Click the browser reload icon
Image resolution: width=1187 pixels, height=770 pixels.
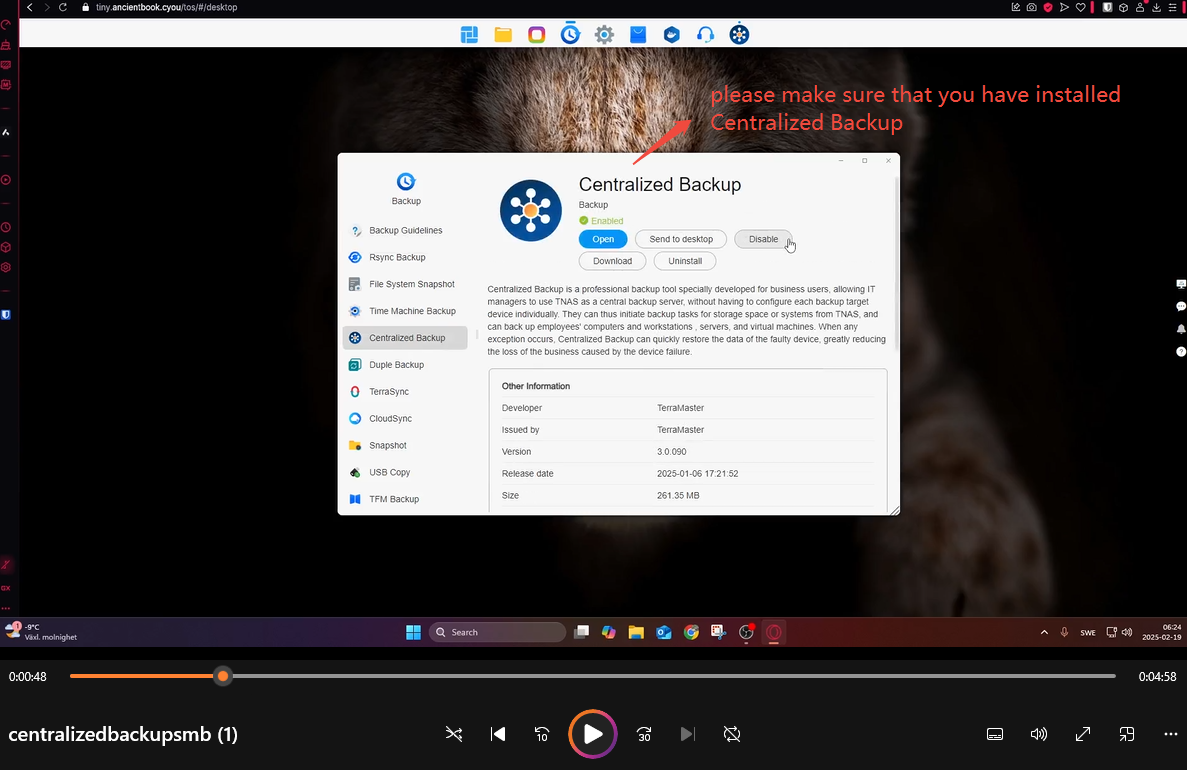click(x=63, y=8)
